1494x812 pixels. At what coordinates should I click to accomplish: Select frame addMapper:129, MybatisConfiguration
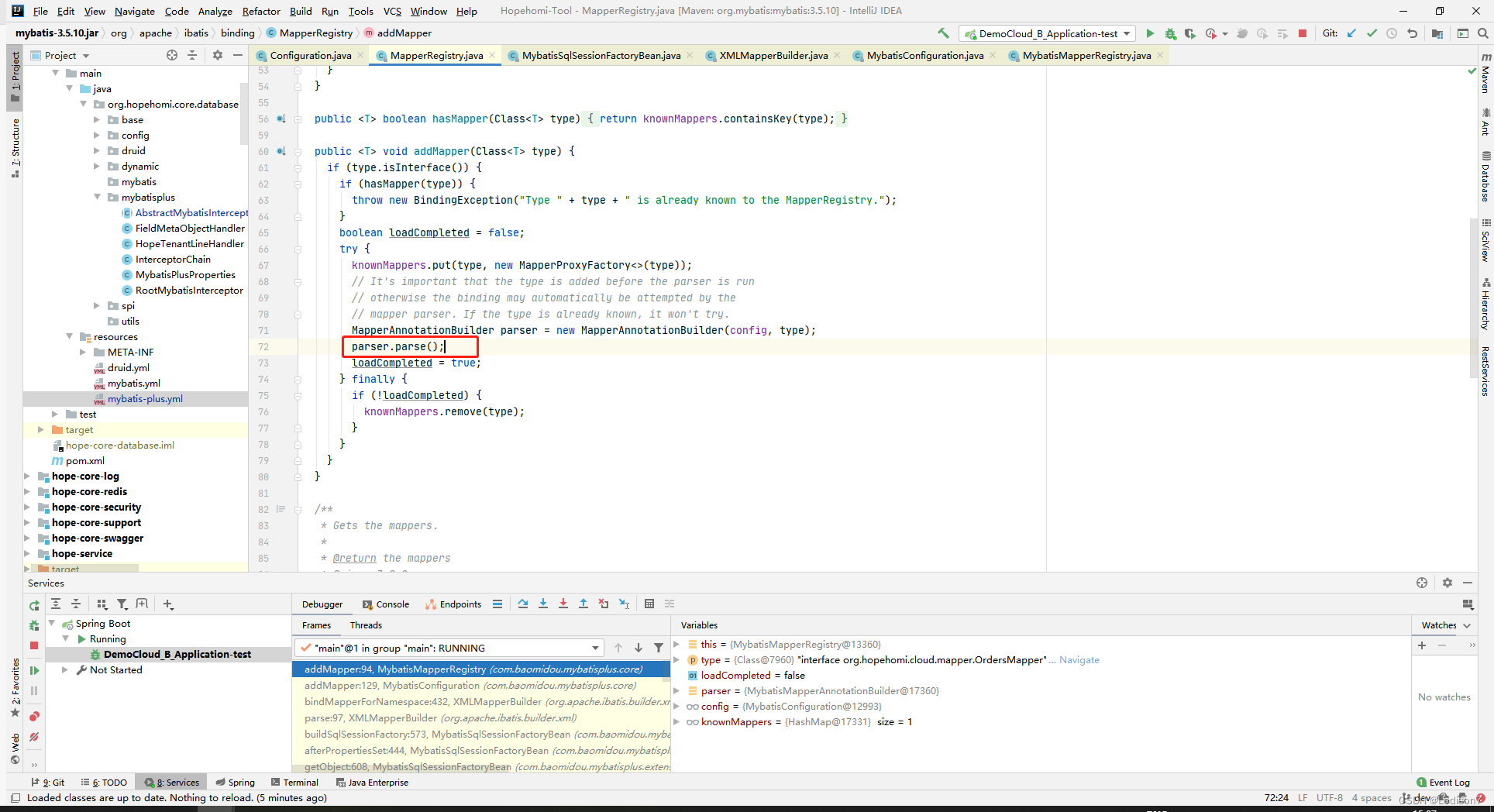[x=480, y=686]
